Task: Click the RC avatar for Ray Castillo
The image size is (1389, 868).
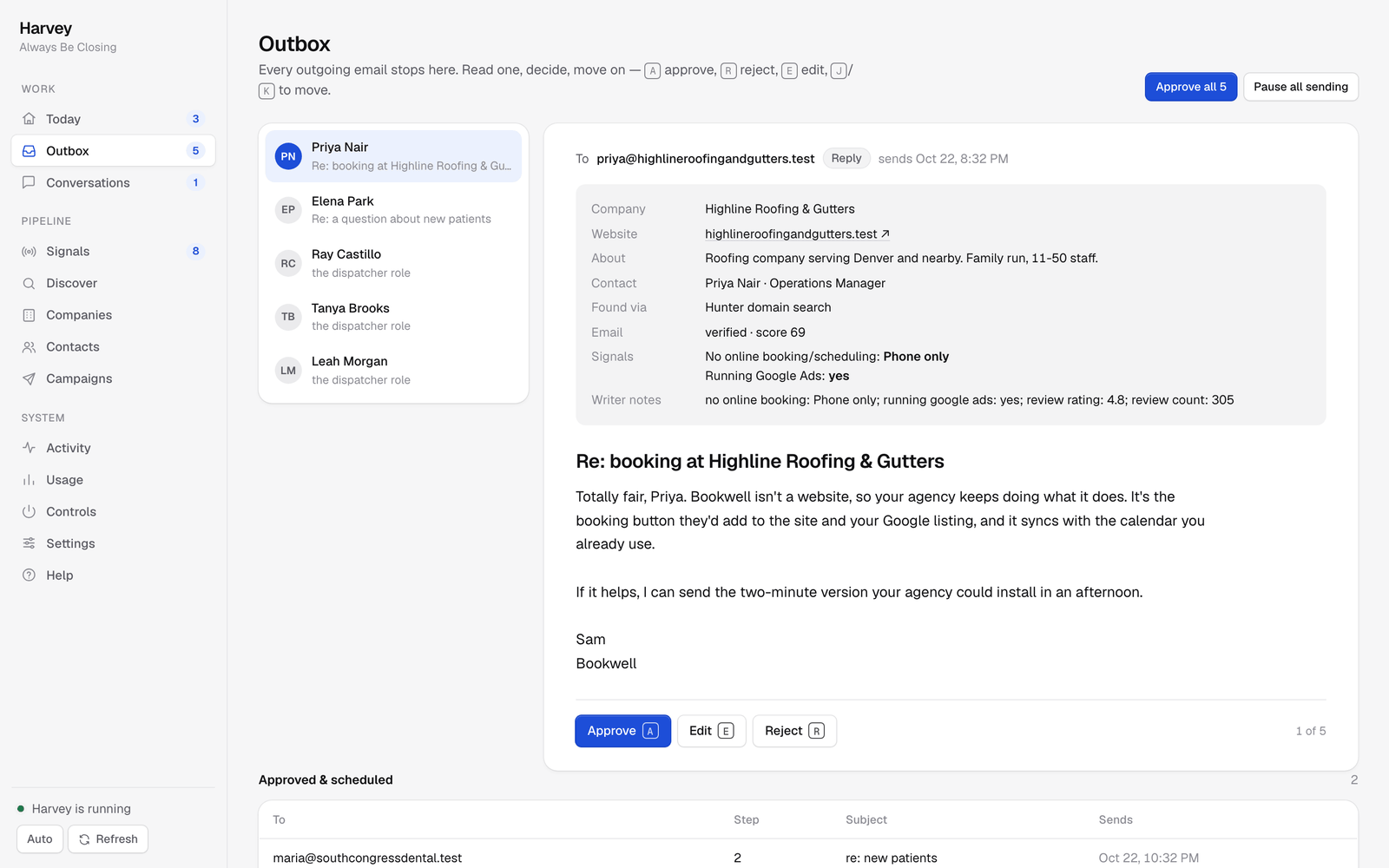Action: (x=288, y=263)
